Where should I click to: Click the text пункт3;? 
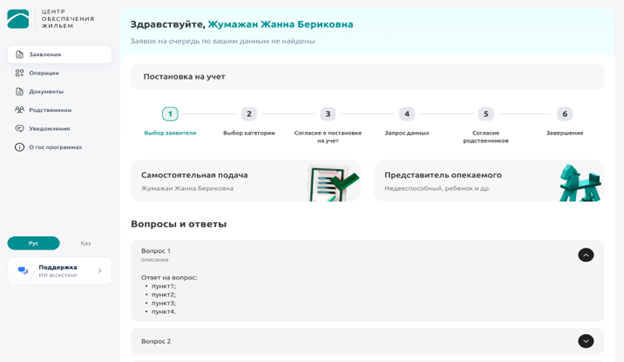pos(164,303)
